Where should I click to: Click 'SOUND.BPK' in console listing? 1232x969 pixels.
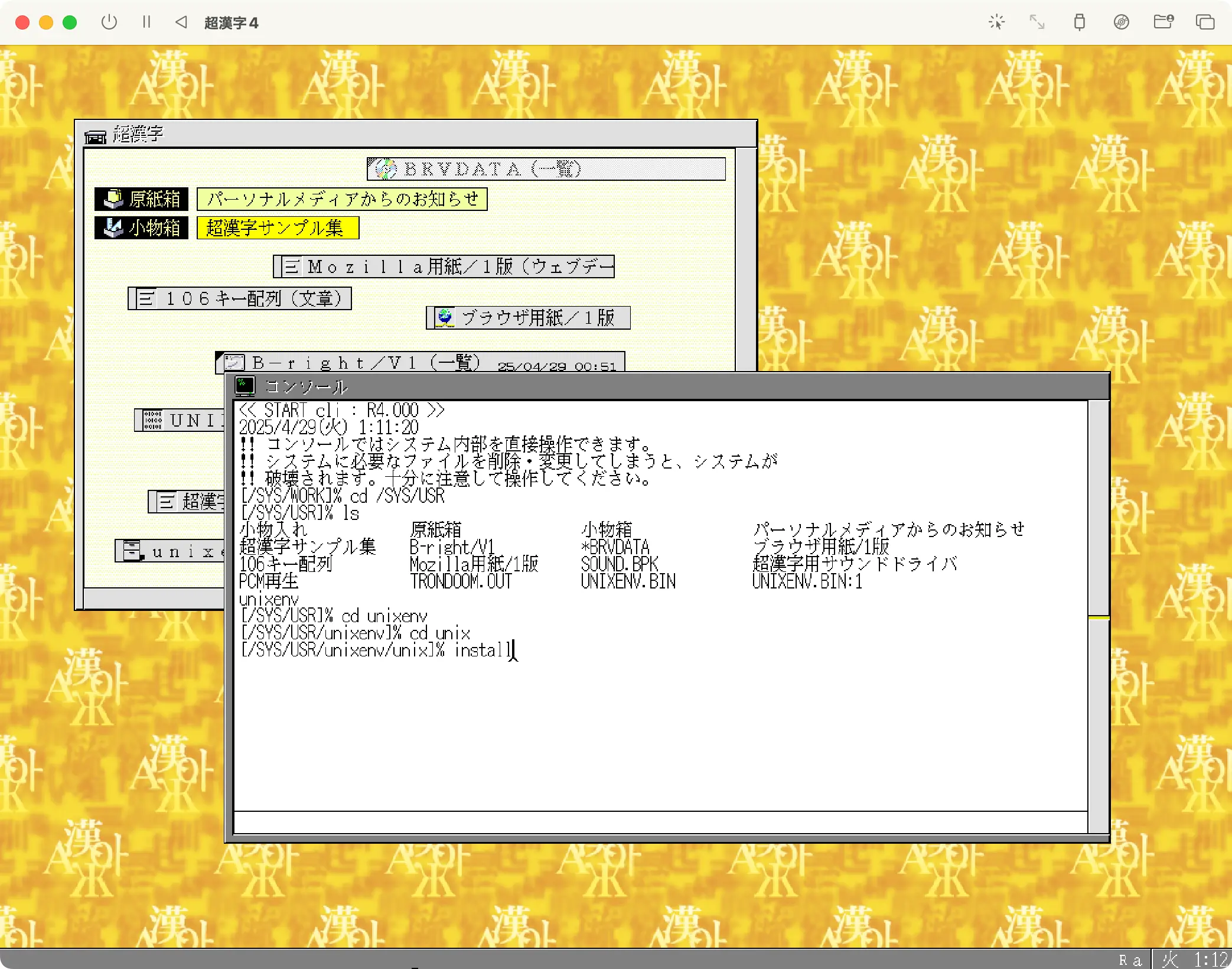(x=620, y=564)
